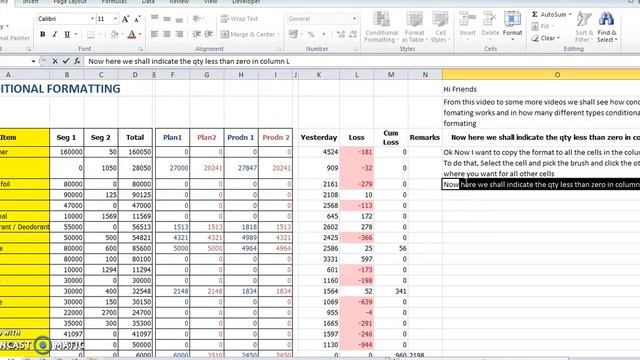Click inside the formula bar text
The height and width of the screenshot is (360, 640).
[189, 61]
